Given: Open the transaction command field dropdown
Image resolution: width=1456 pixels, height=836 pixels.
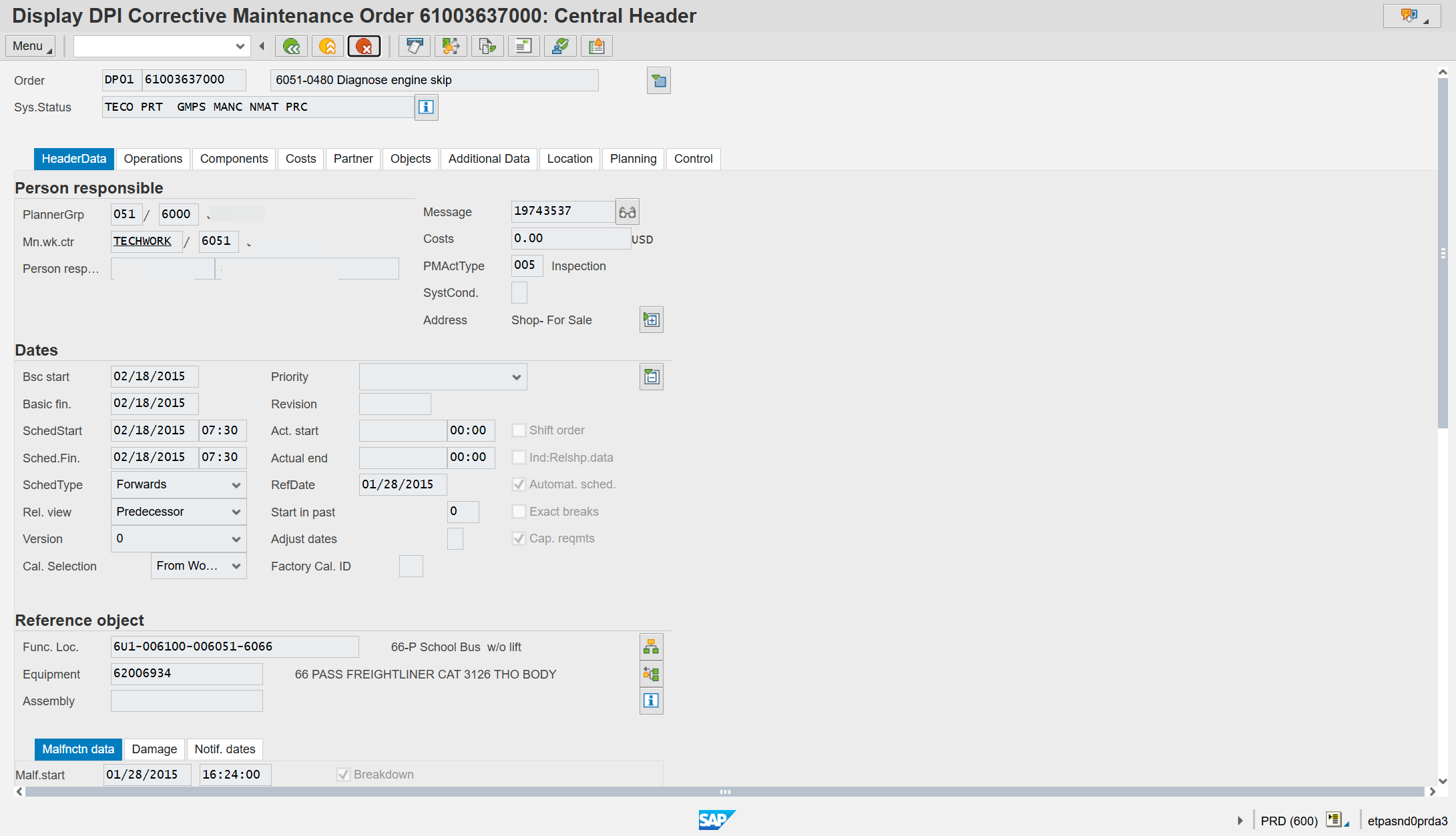Looking at the screenshot, I should click(240, 46).
